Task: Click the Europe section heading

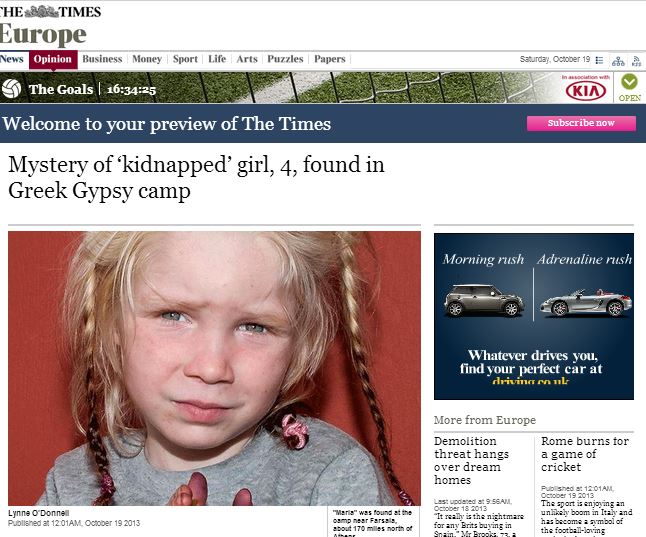Action: (x=43, y=35)
